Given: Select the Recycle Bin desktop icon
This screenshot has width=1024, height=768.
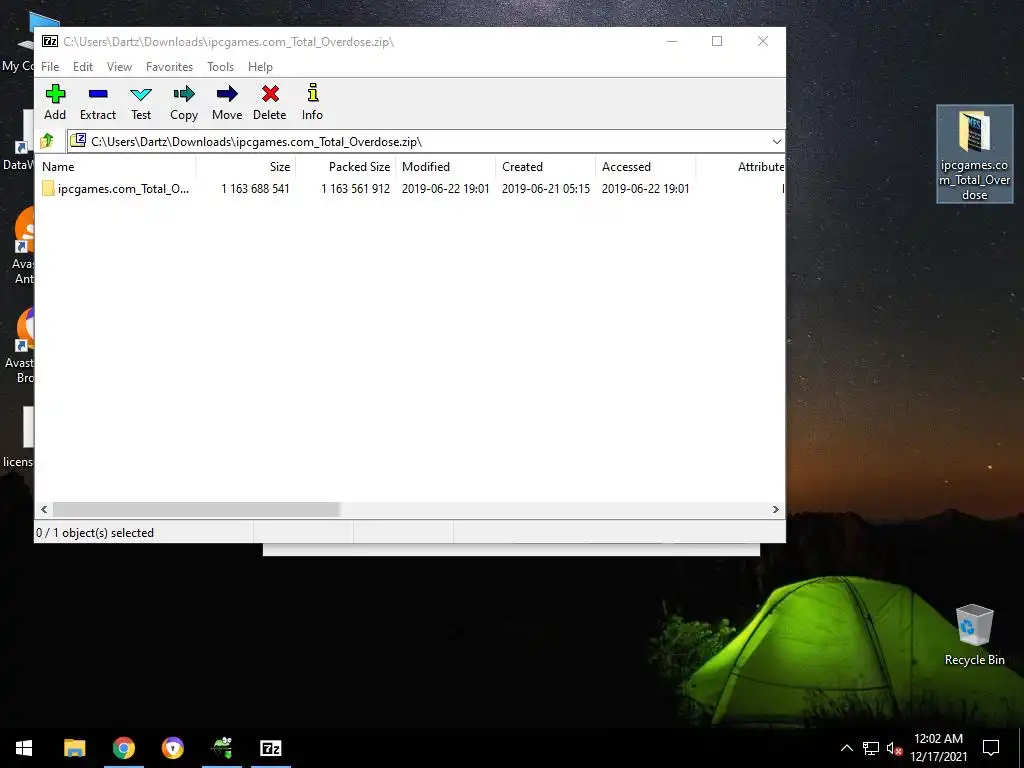Looking at the screenshot, I should click(974, 635).
